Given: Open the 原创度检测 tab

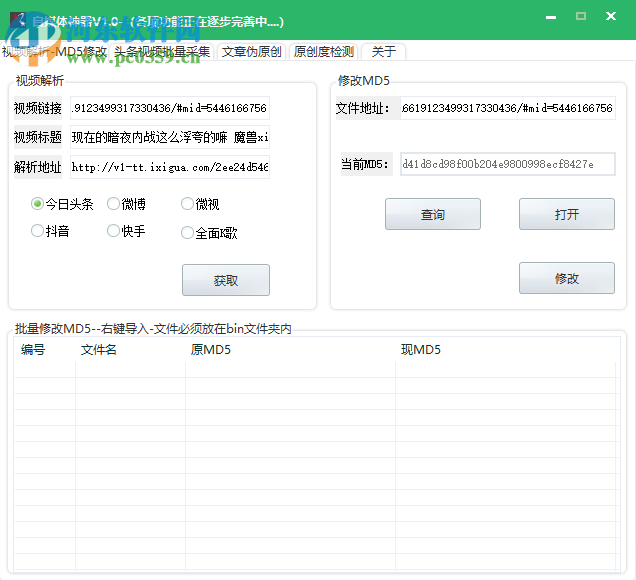Looking at the screenshot, I should (323, 52).
